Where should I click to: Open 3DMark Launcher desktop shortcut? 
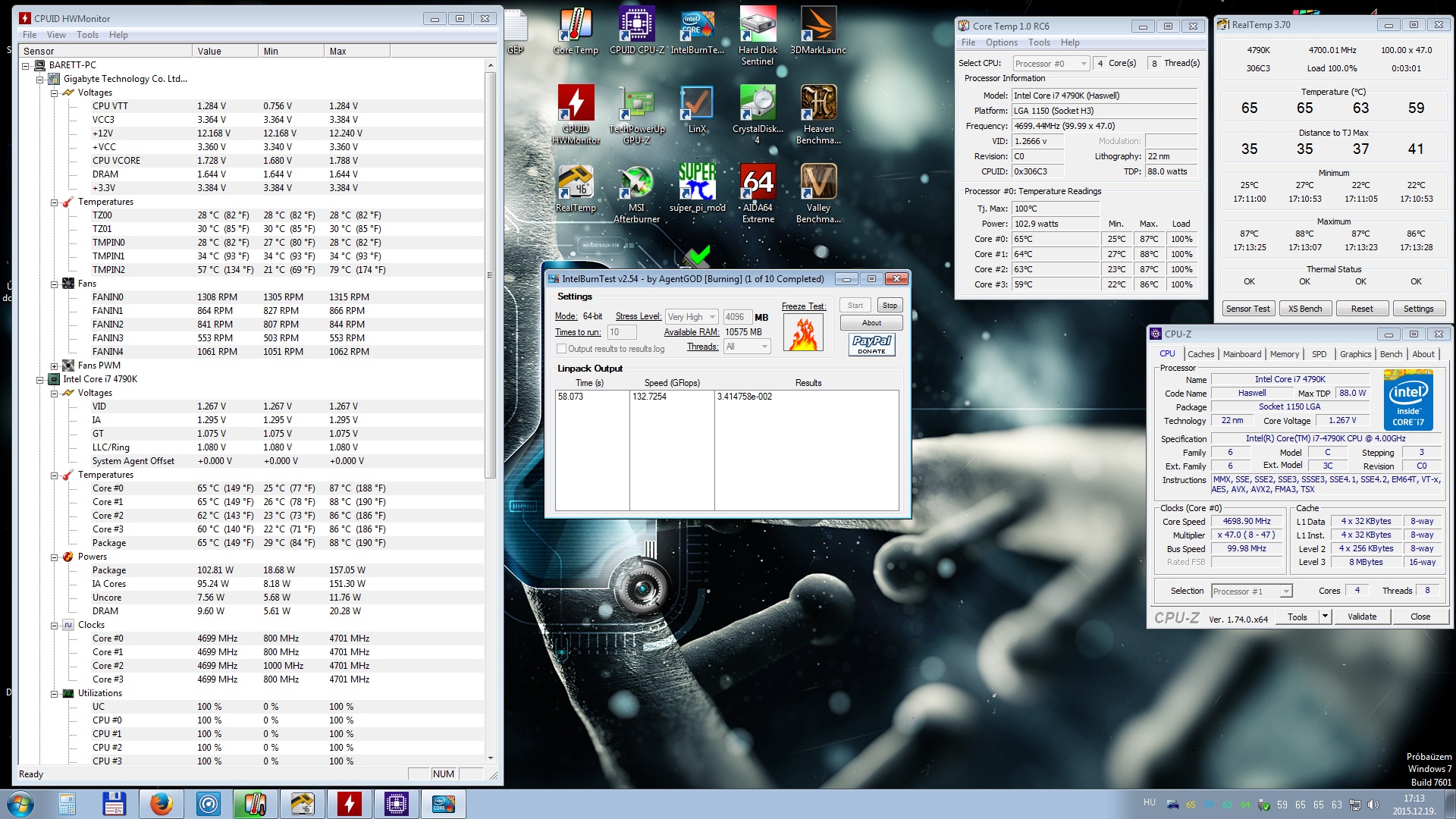[x=818, y=31]
